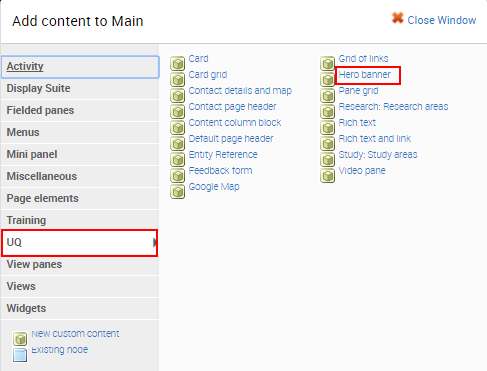Open the UQ category
This screenshot has width=487, height=371.
click(79, 242)
